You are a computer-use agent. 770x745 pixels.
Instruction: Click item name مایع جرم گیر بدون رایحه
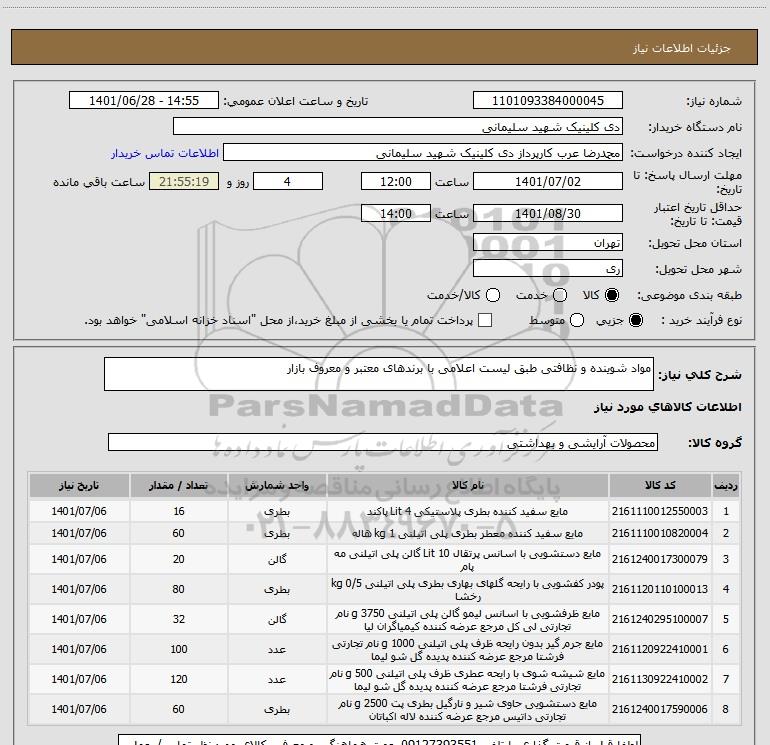[468, 650]
